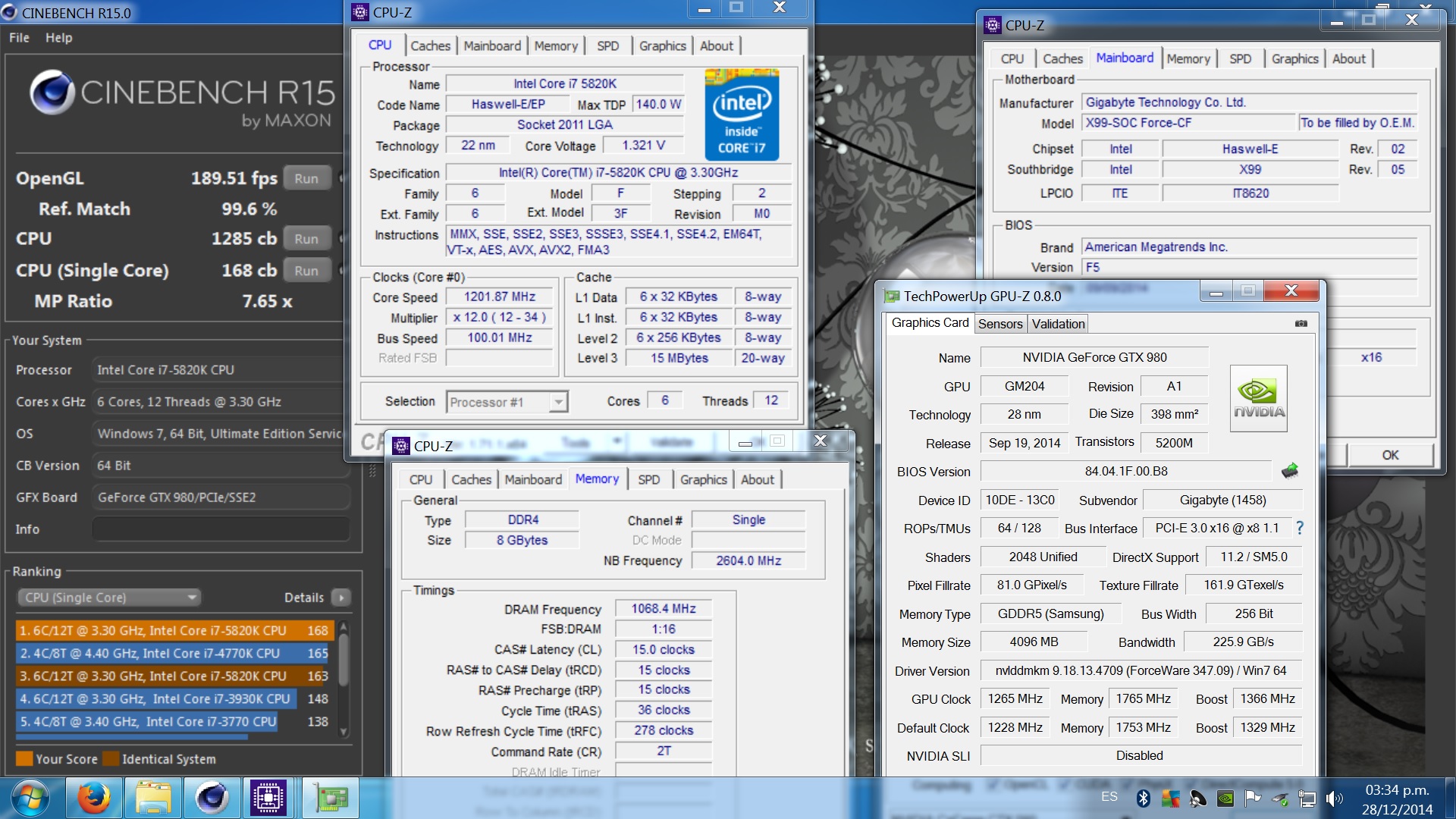Click the Bus Interface question mark in GPU-Z
The height and width of the screenshot is (819, 1456).
(x=1300, y=528)
